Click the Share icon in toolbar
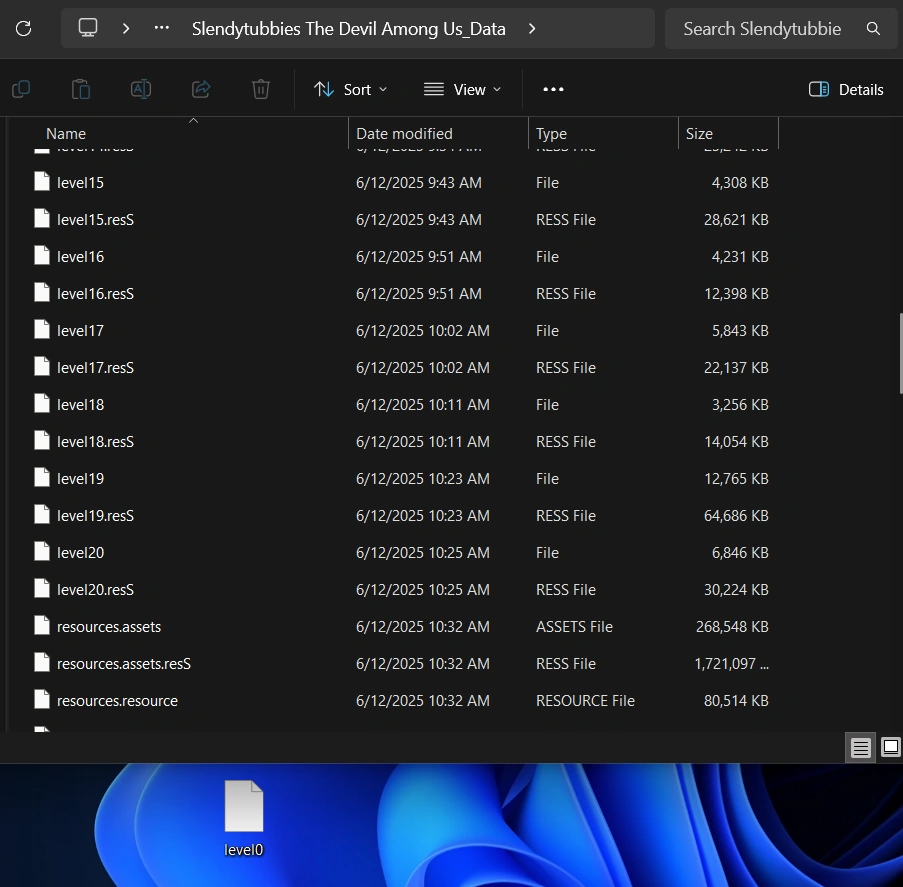This screenshot has height=887, width=903. coord(201,90)
